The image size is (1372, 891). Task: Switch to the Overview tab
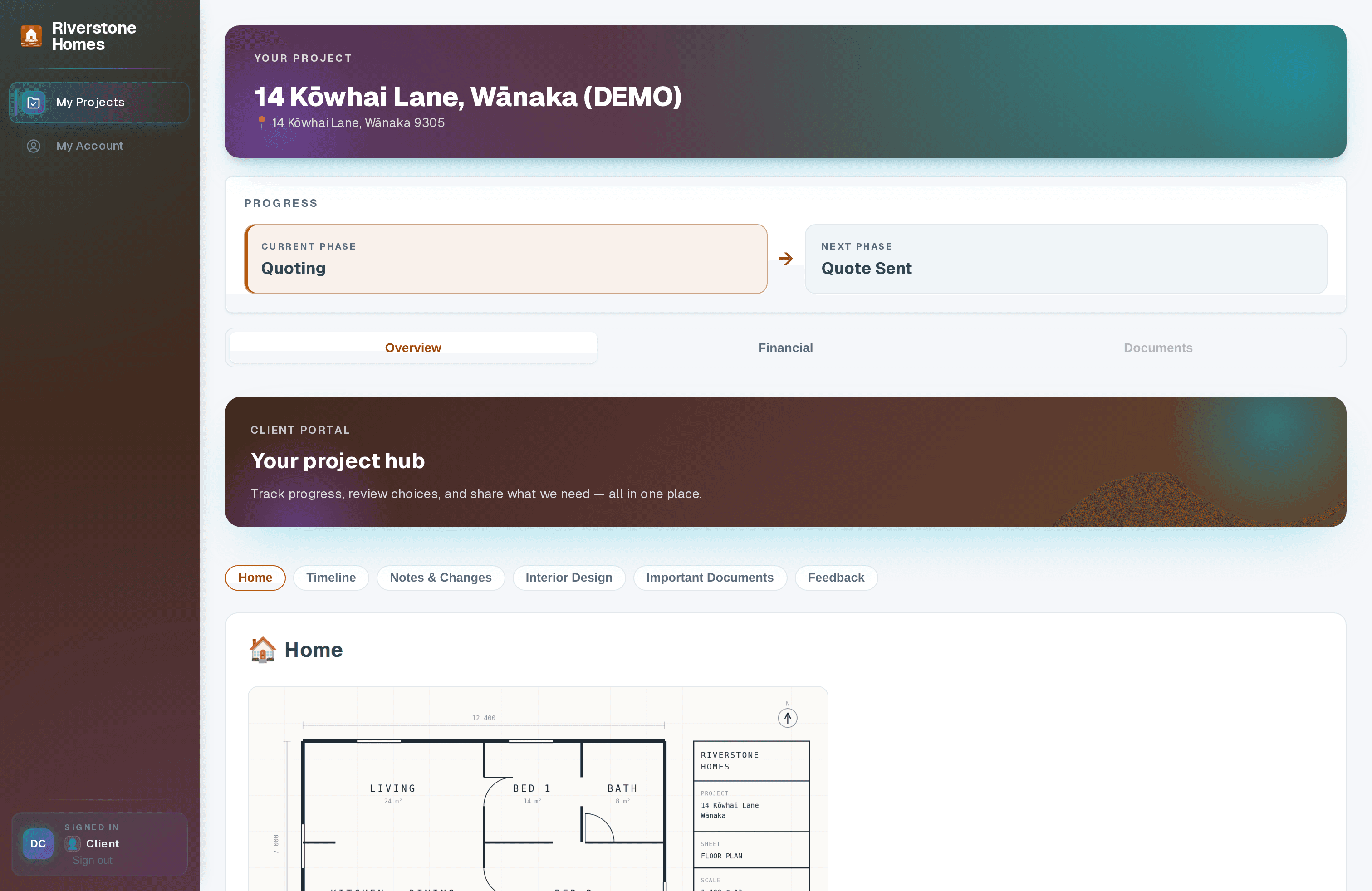413,348
